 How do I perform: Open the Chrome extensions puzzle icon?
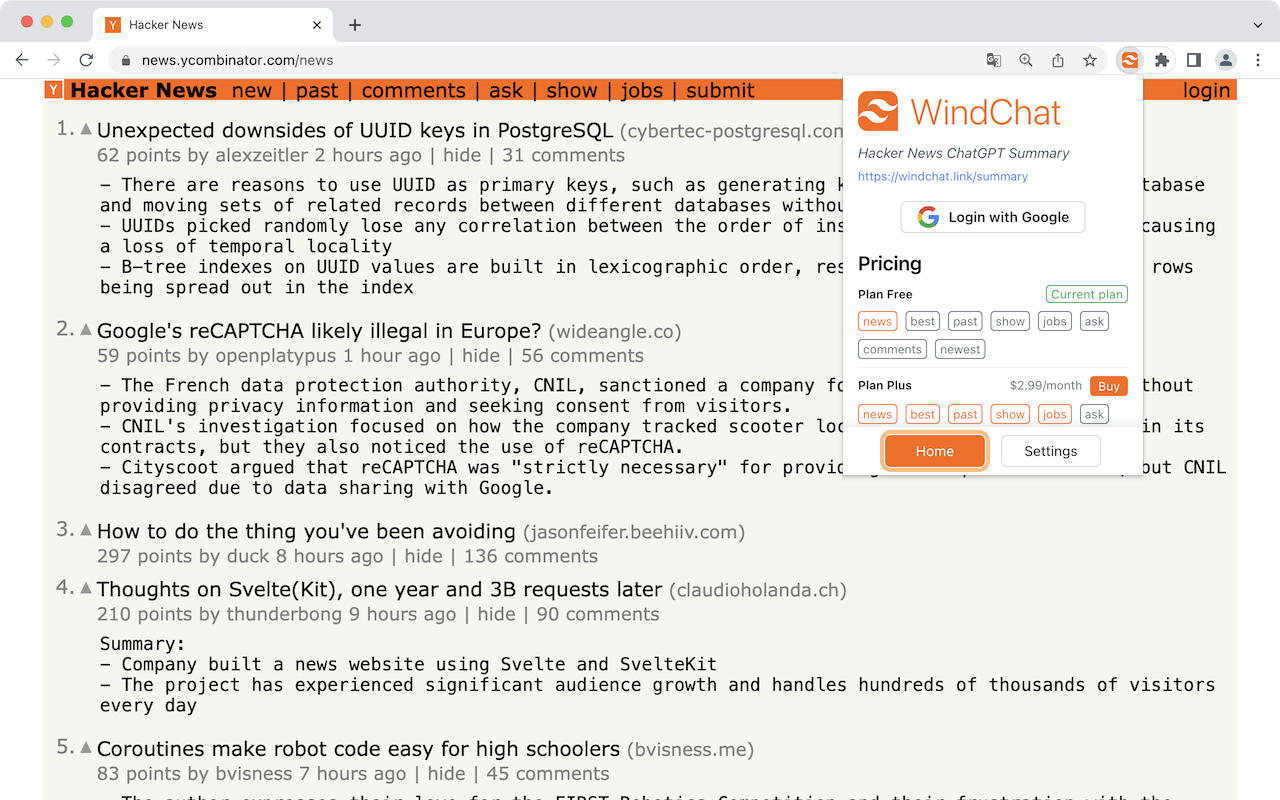pyautogui.click(x=1162, y=60)
